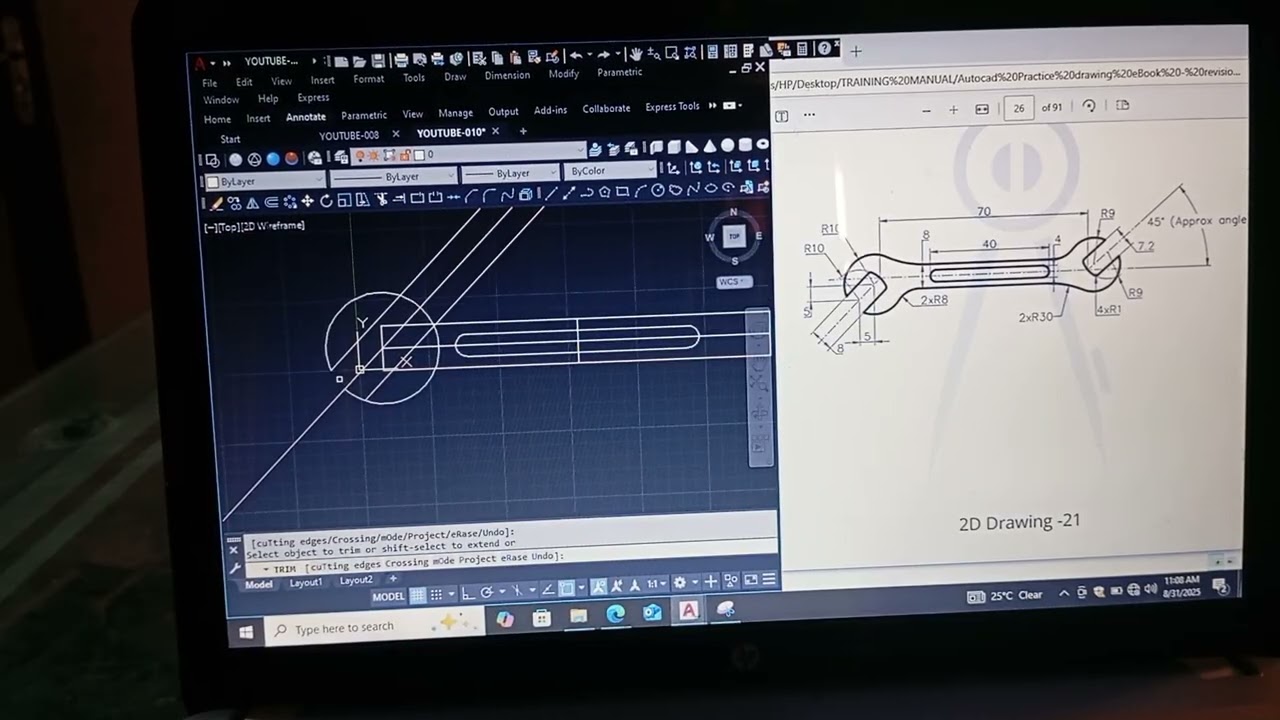Open the Modify menu
The height and width of the screenshot is (720, 1280).
564,74
